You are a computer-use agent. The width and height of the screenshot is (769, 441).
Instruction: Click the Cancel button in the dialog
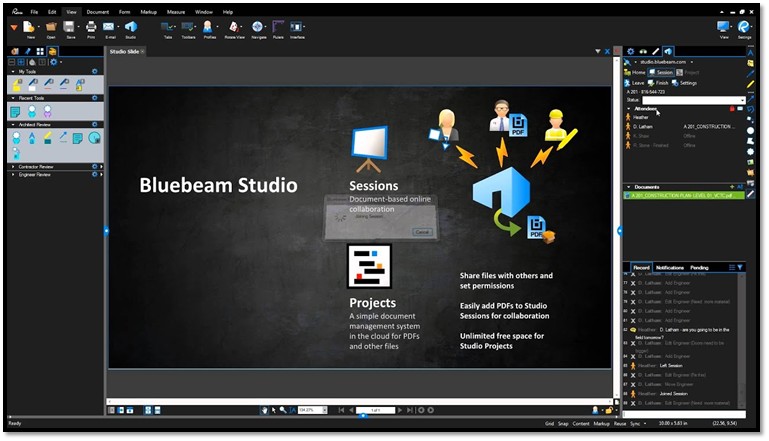pyautogui.click(x=421, y=231)
